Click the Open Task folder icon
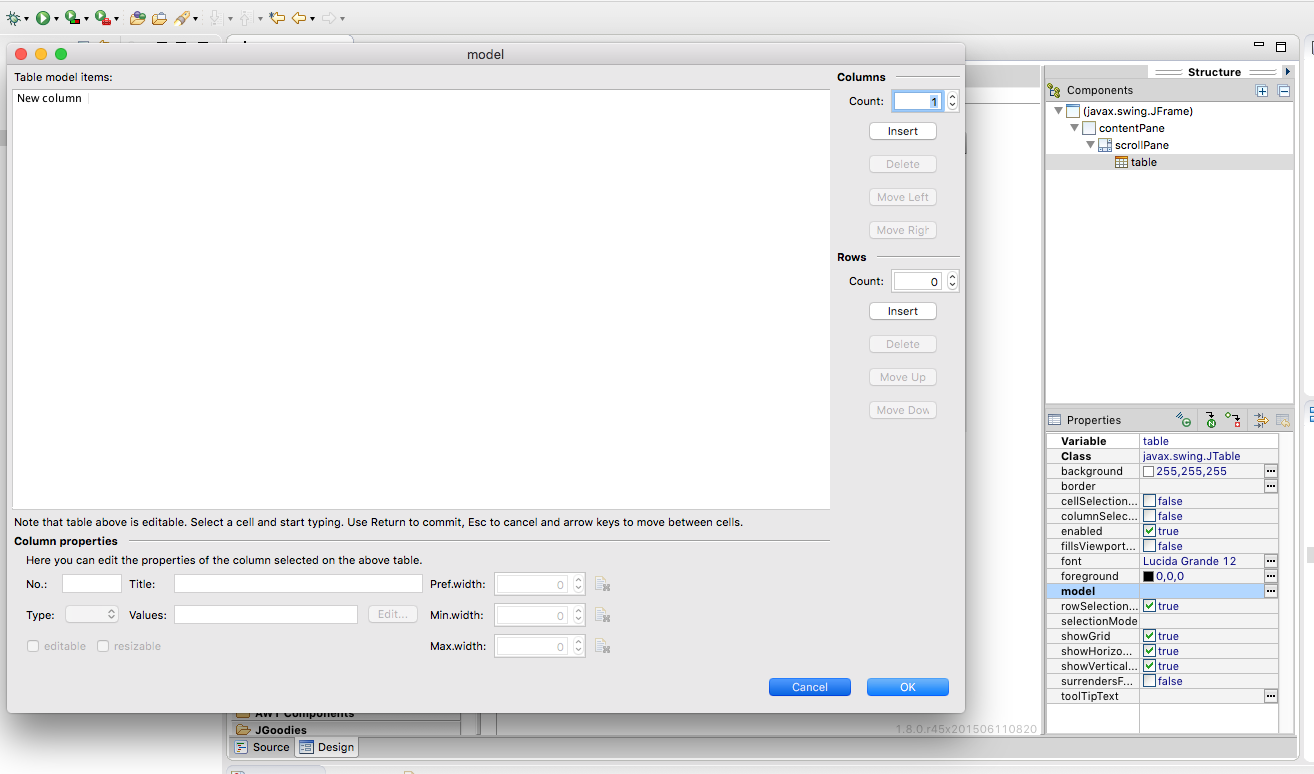Screen dimensions: 1314x774 click(x=159, y=18)
